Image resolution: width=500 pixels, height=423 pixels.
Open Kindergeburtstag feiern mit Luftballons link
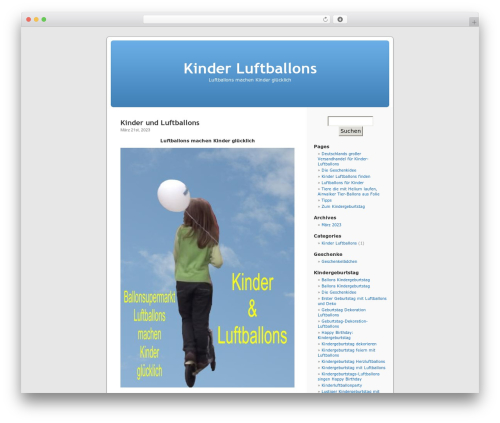pyautogui.click(x=346, y=353)
